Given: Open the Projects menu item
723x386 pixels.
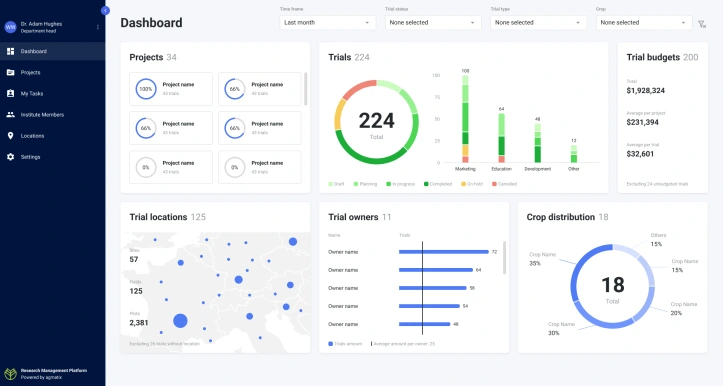Looking at the screenshot, I should coord(53,72).
